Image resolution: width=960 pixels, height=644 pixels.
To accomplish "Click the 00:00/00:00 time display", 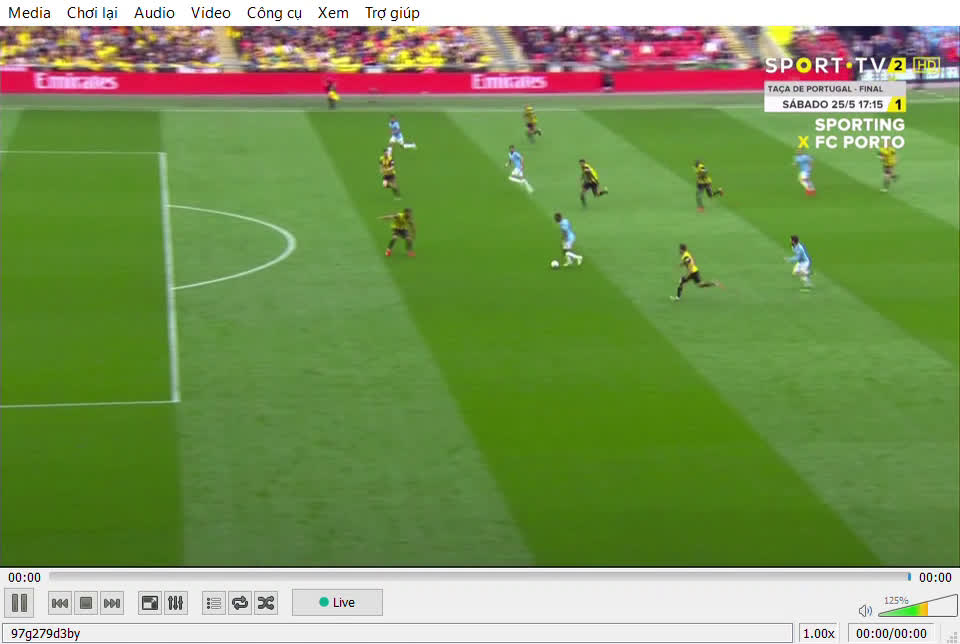I will 891,633.
